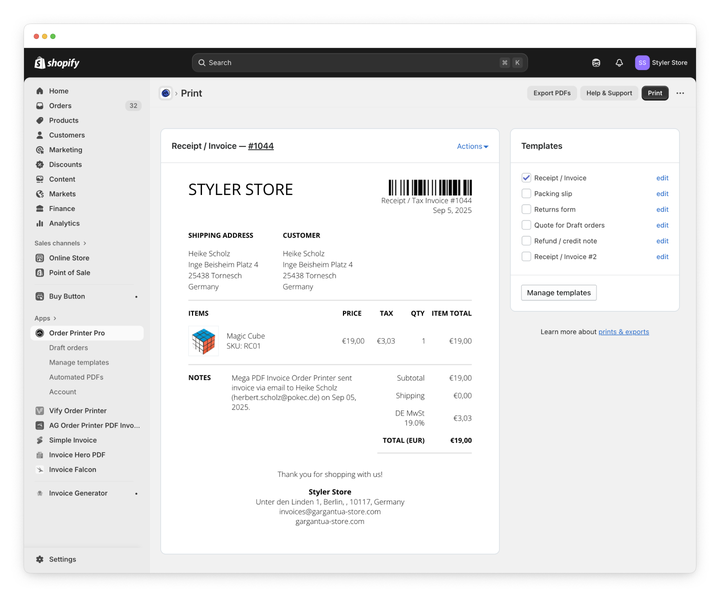Edit the Receipt / Invoice template
Image resolution: width=720 pixels, height=597 pixels.
click(x=662, y=178)
